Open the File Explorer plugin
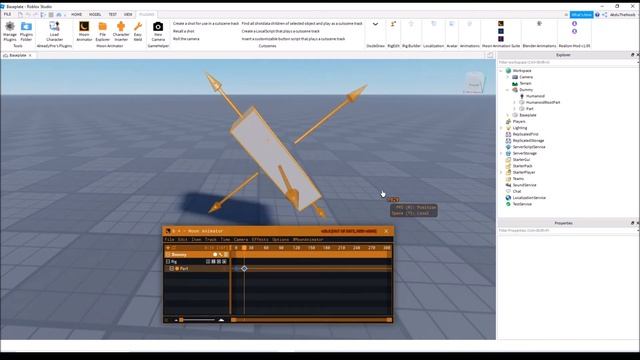 (x=102, y=31)
